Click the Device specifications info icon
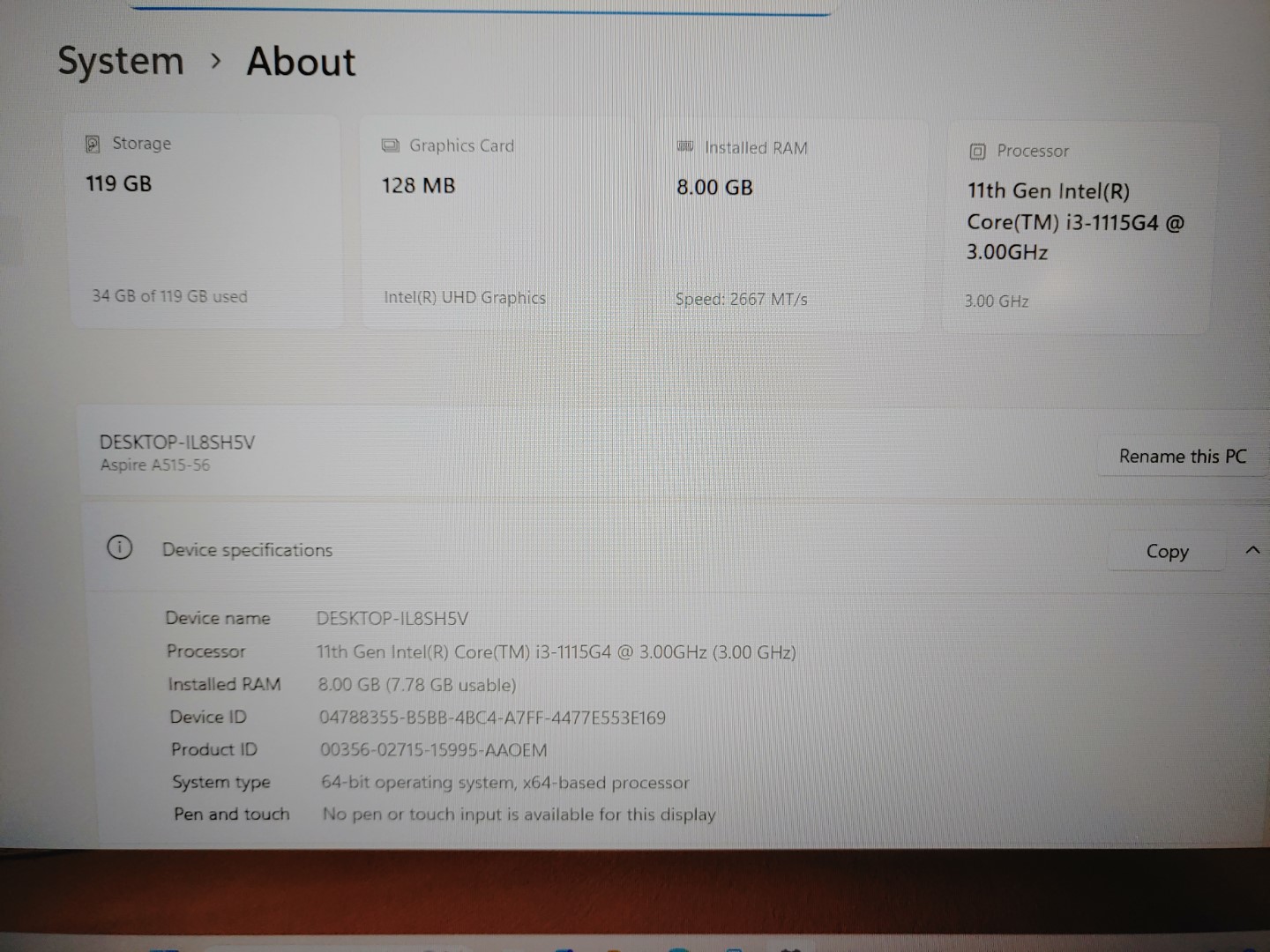Image resolution: width=1270 pixels, height=952 pixels. click(120, 548)
